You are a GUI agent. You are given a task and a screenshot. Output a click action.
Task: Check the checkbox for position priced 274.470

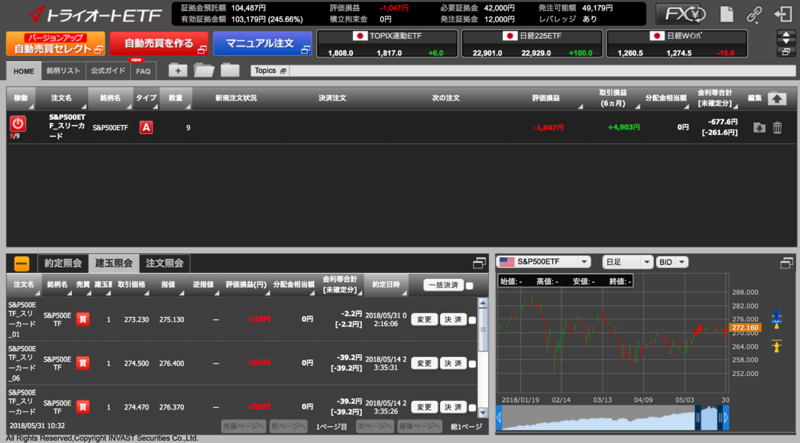click(x=472, y=408)
